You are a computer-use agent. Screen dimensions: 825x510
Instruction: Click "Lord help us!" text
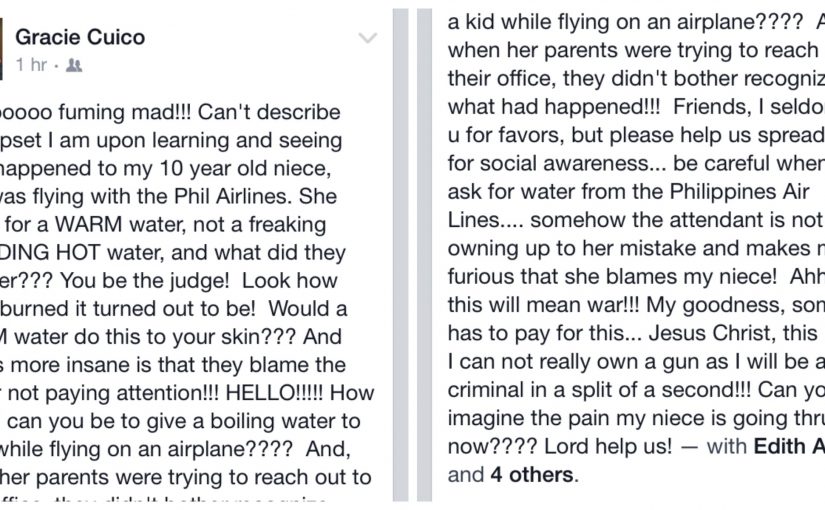(608, 446)
